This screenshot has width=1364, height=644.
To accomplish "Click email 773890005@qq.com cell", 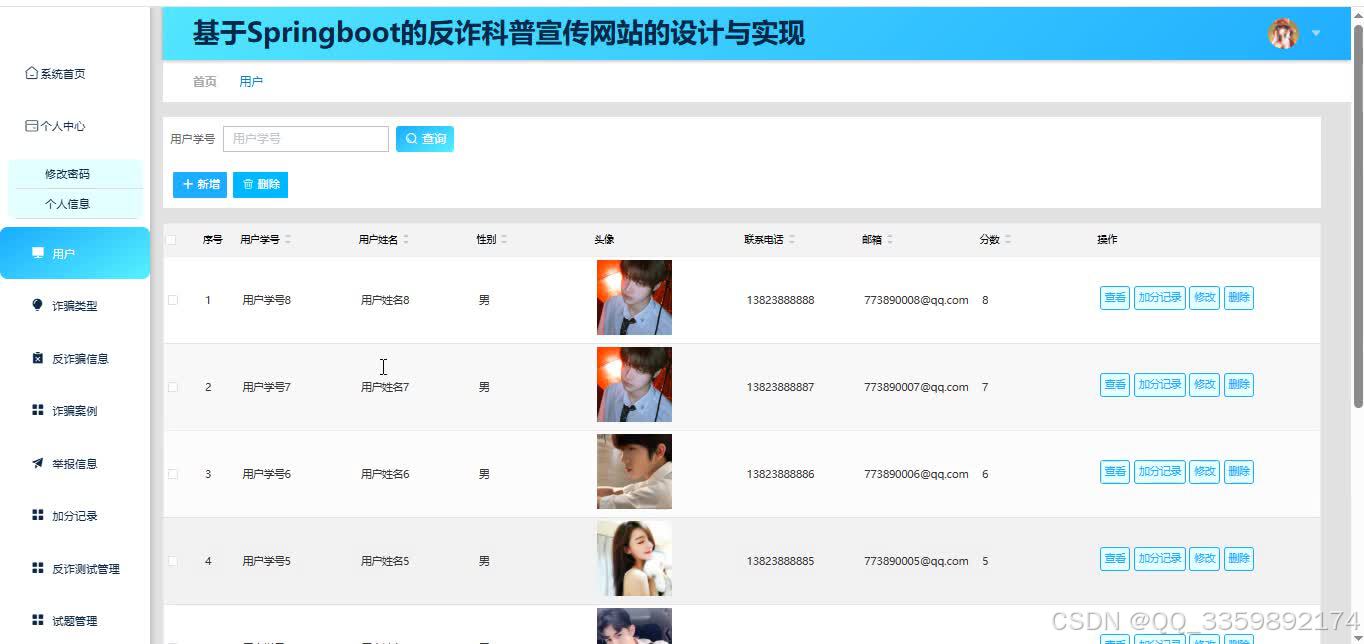I will point(916,561).
